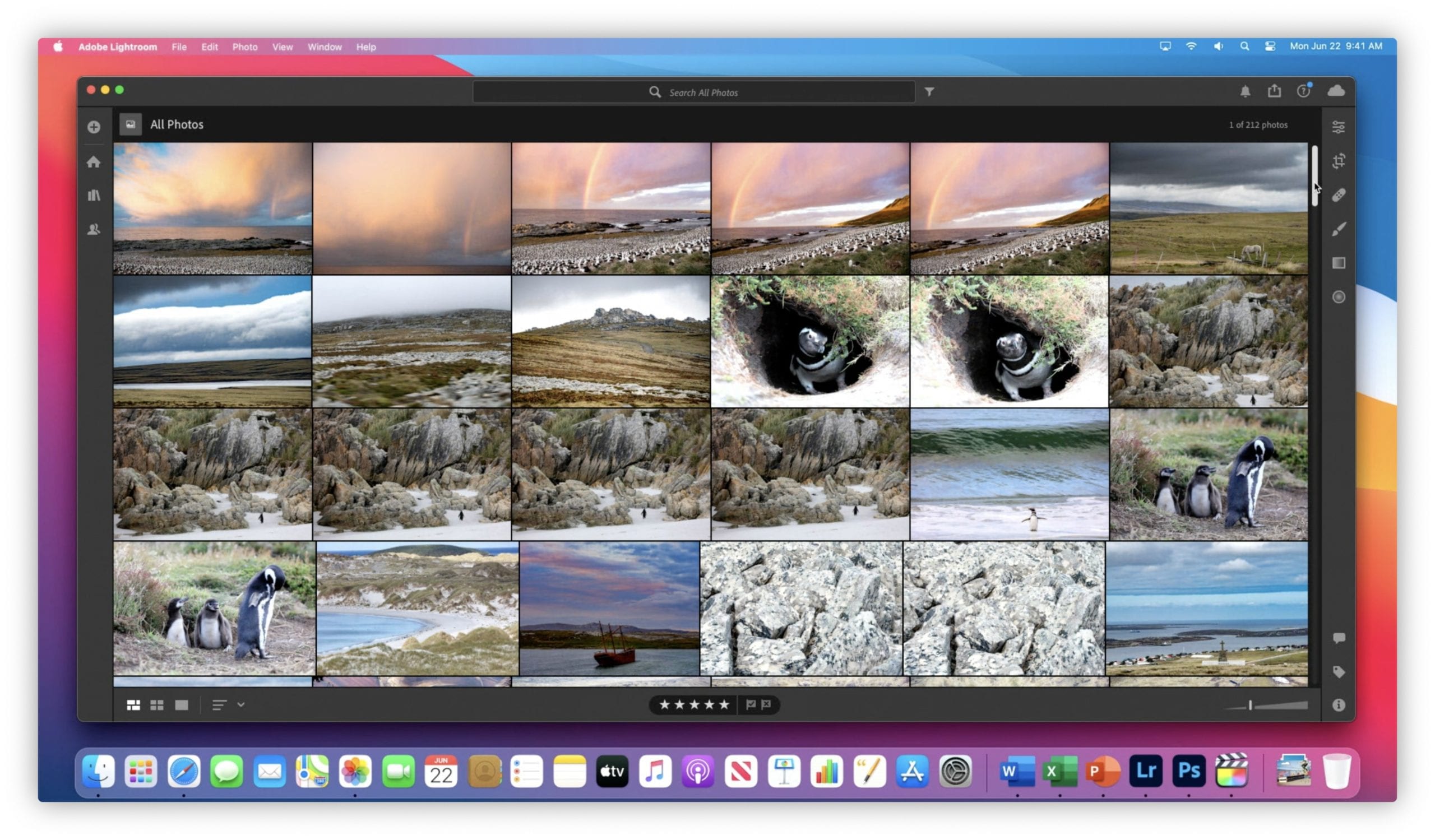
Task: Open Lightroom from the Dock
Action: (1145, 772)
